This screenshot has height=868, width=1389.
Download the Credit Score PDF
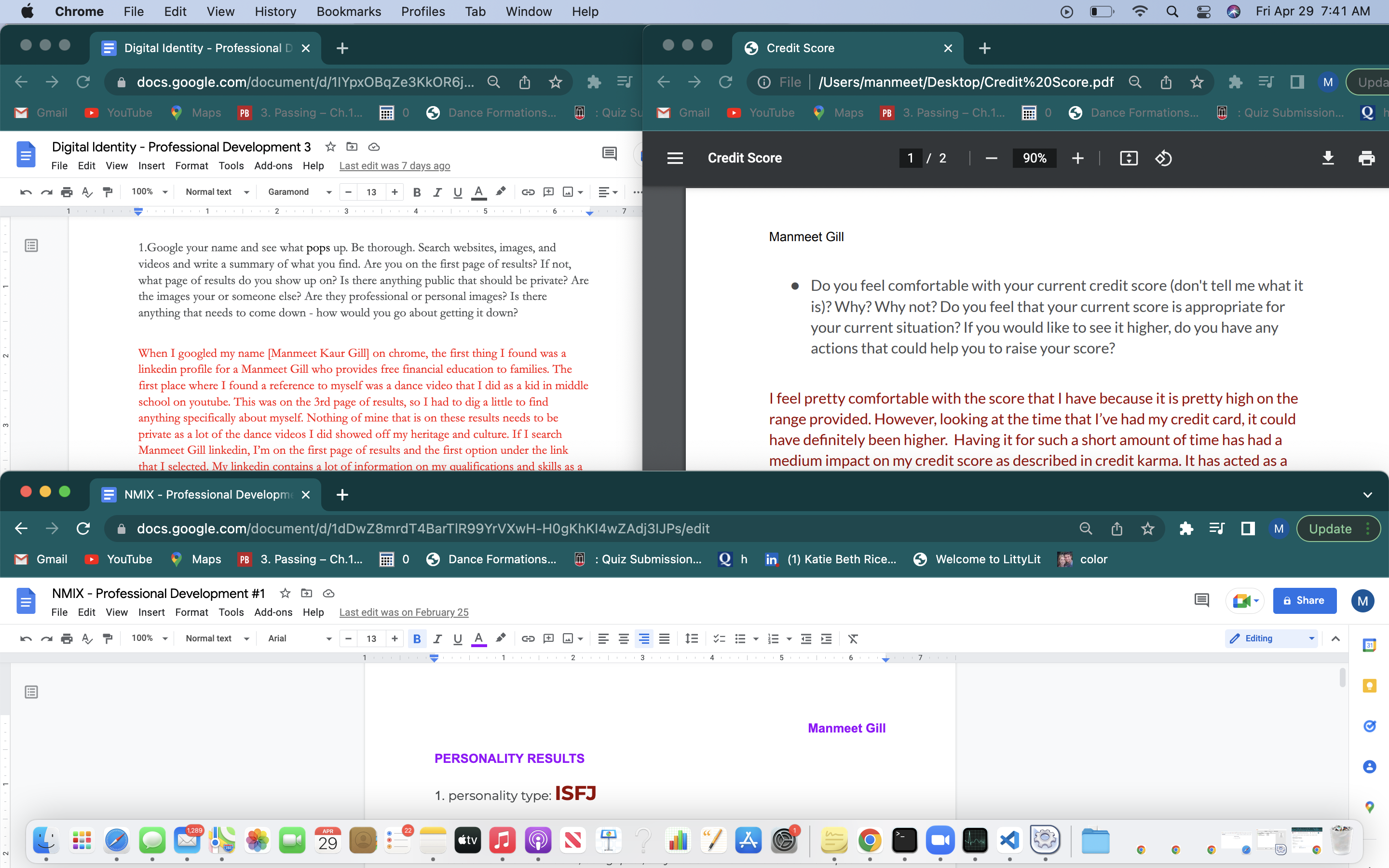pos(1328,158)
